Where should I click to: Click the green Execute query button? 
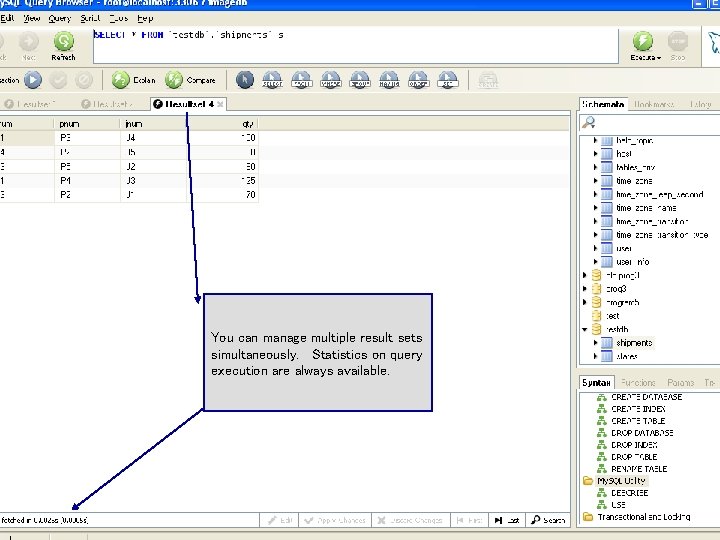(x=642, y=41)
